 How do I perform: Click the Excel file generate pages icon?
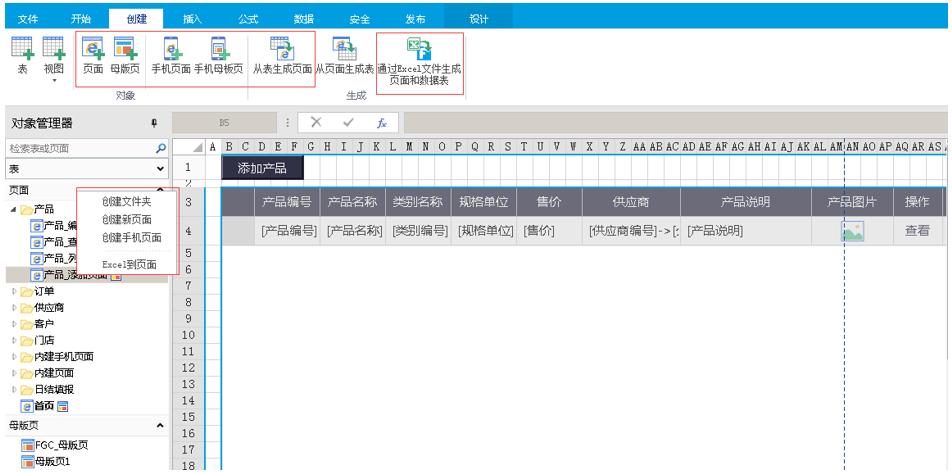pos(419,50)
